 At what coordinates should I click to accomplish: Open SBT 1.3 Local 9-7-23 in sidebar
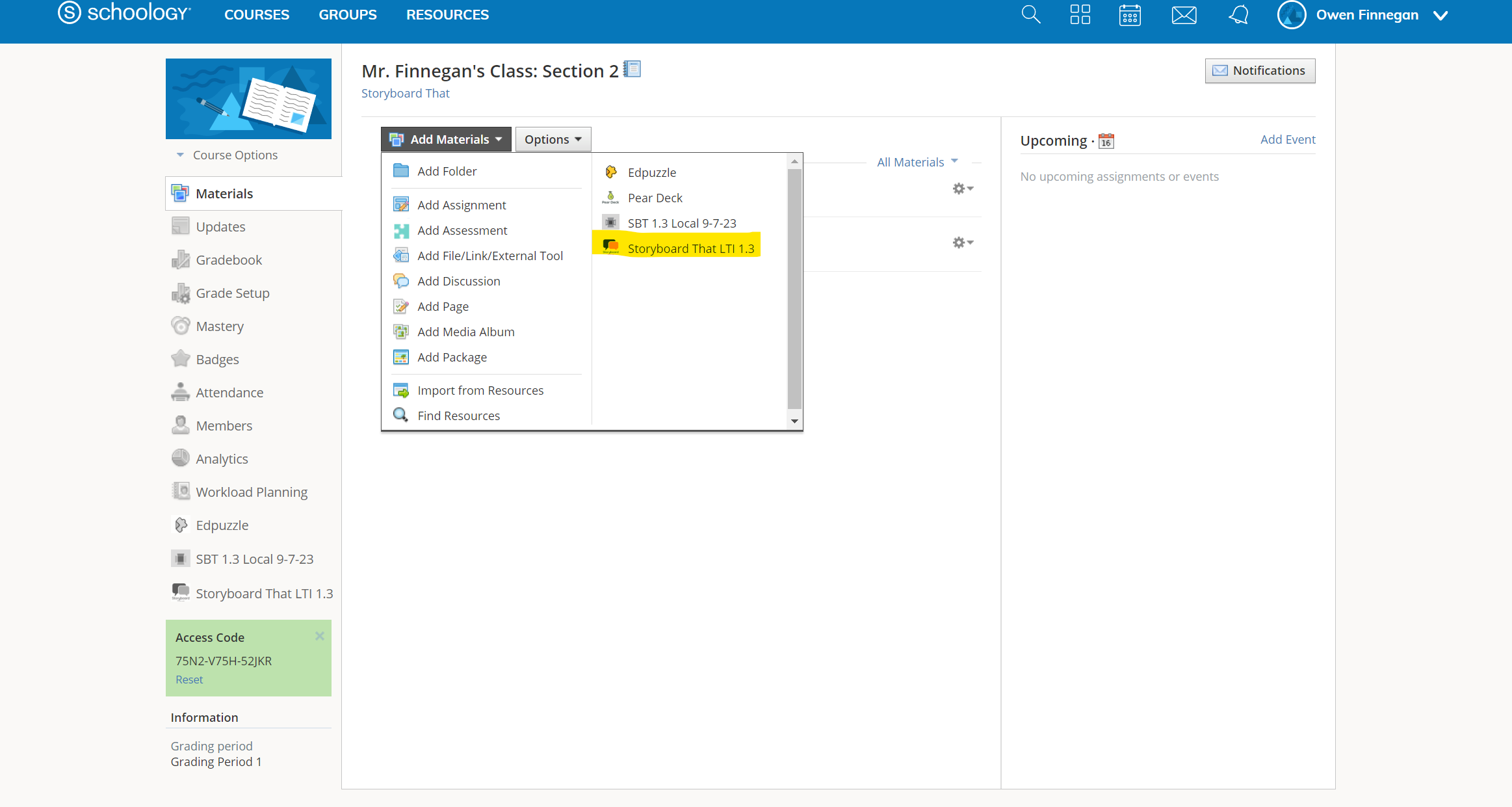[254, 559]
